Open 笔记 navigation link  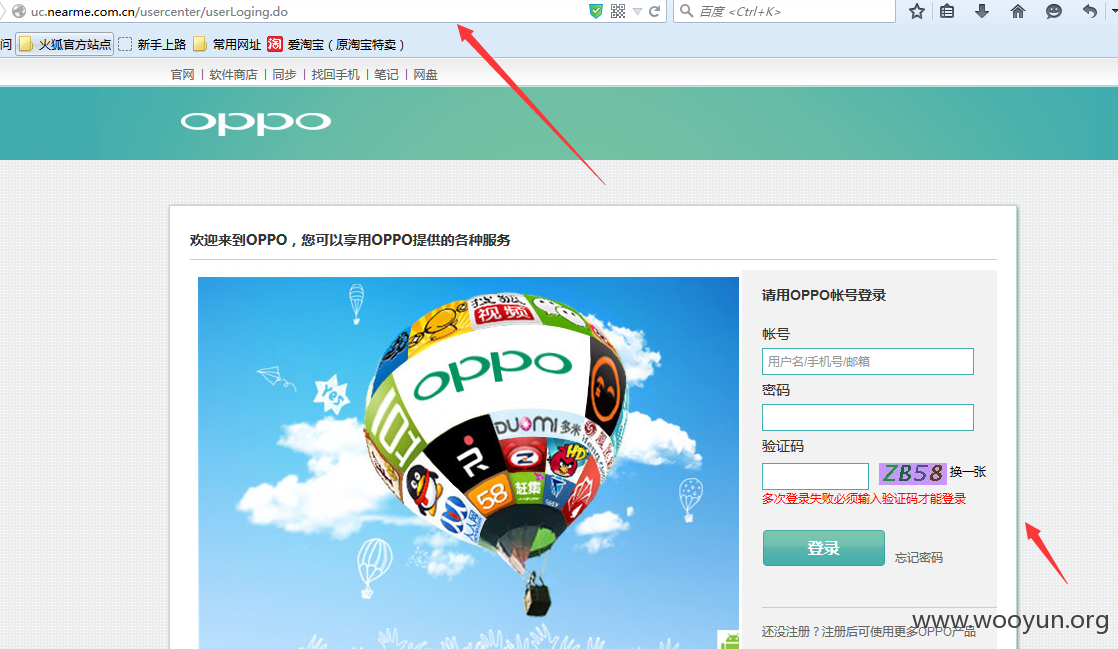[386, 74]
